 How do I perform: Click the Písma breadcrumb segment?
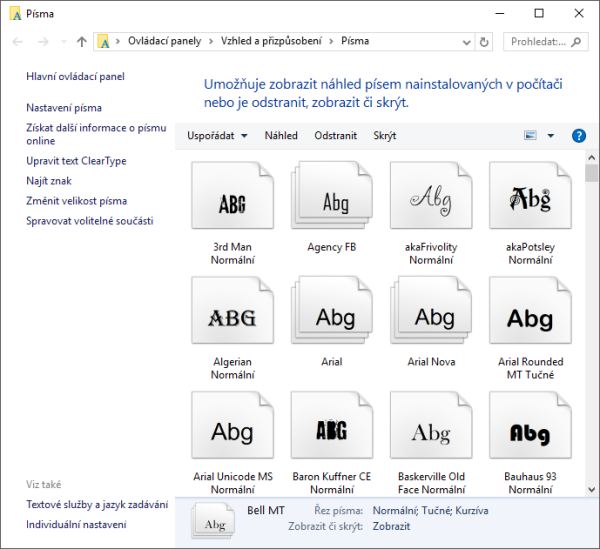[x=355, y=41]
